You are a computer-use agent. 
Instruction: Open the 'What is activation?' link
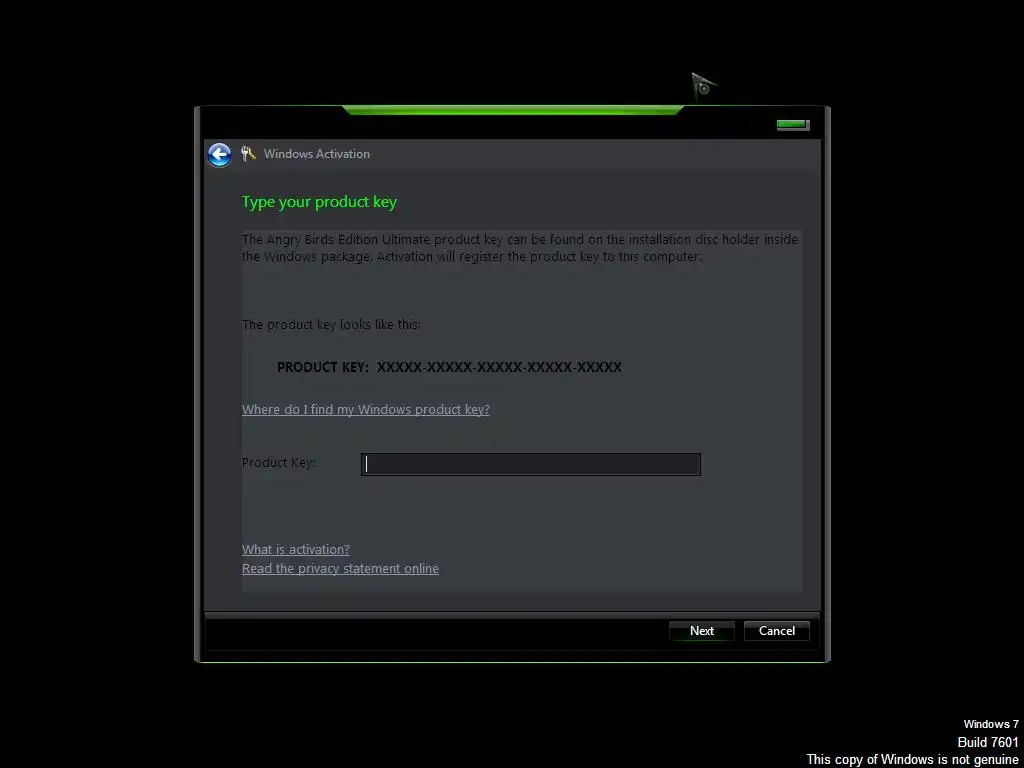click(x=296, y=549)
